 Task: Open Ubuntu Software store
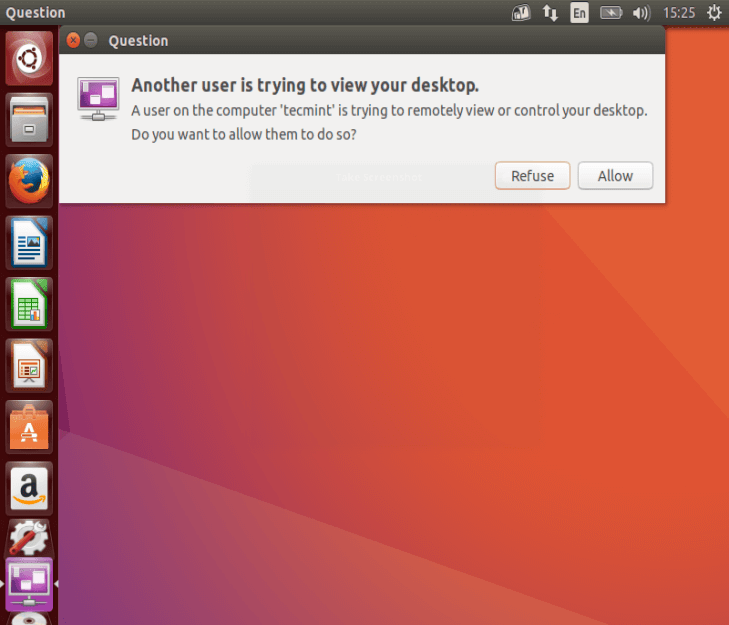click(29, 426)
